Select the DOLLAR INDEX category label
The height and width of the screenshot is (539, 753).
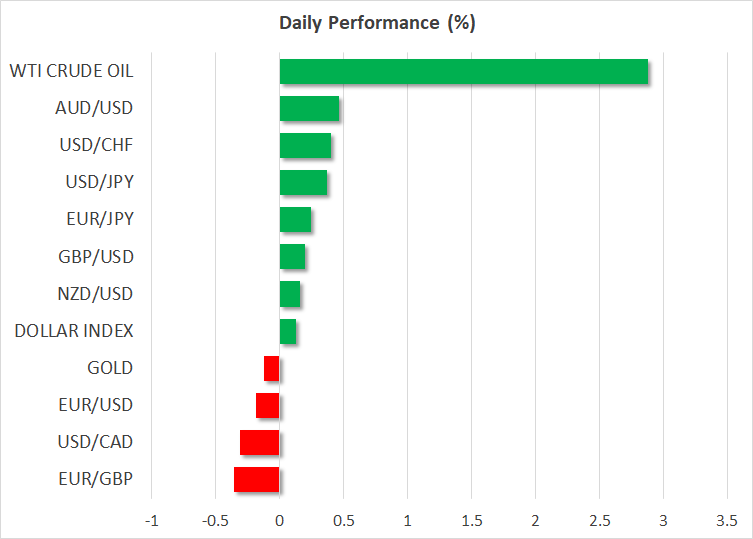coord(74,331)
